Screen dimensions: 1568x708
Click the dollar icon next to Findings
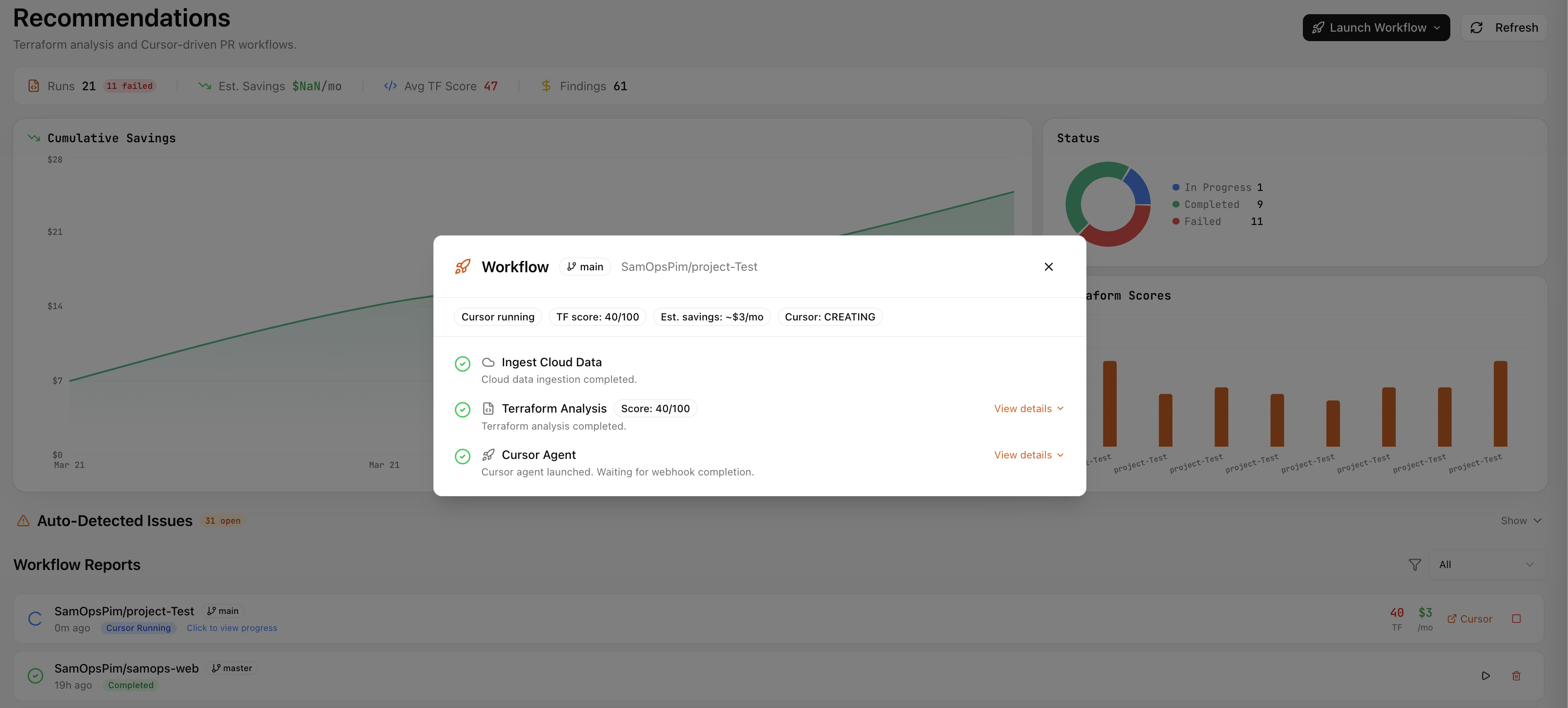coord(545,86)
